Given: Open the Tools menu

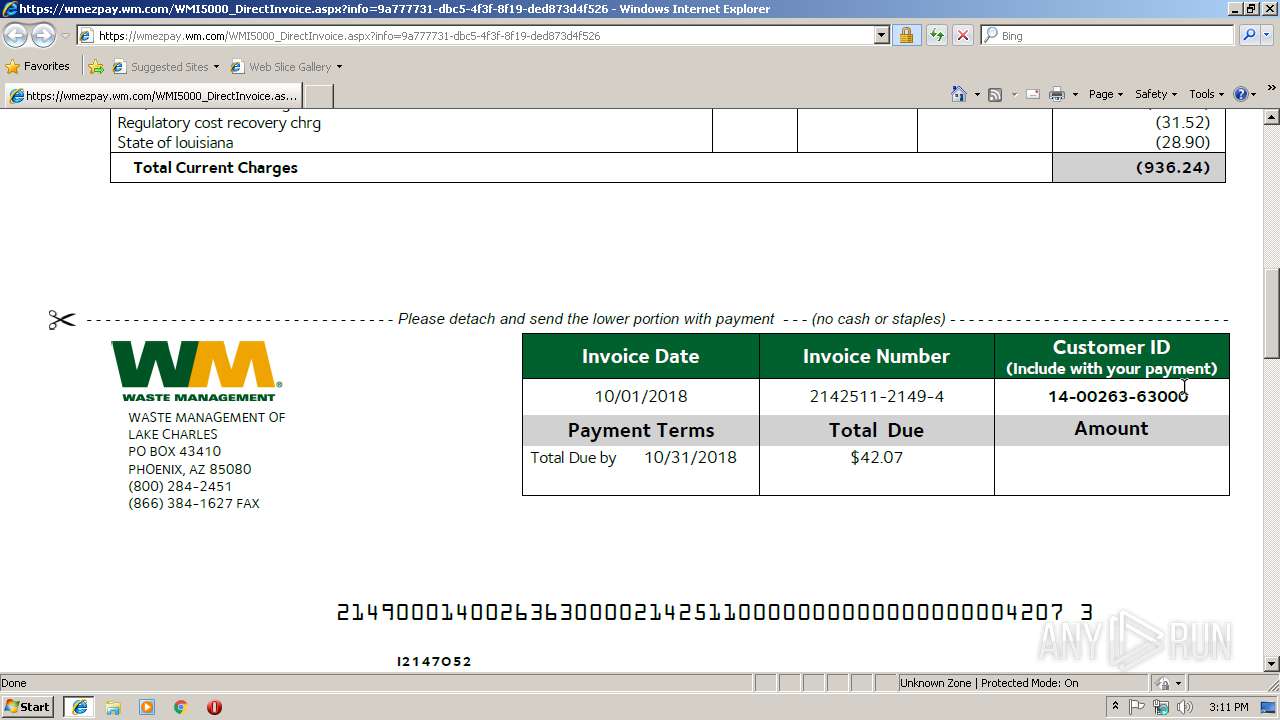Looking at the screenshot, I should (x=1205, y=94).
